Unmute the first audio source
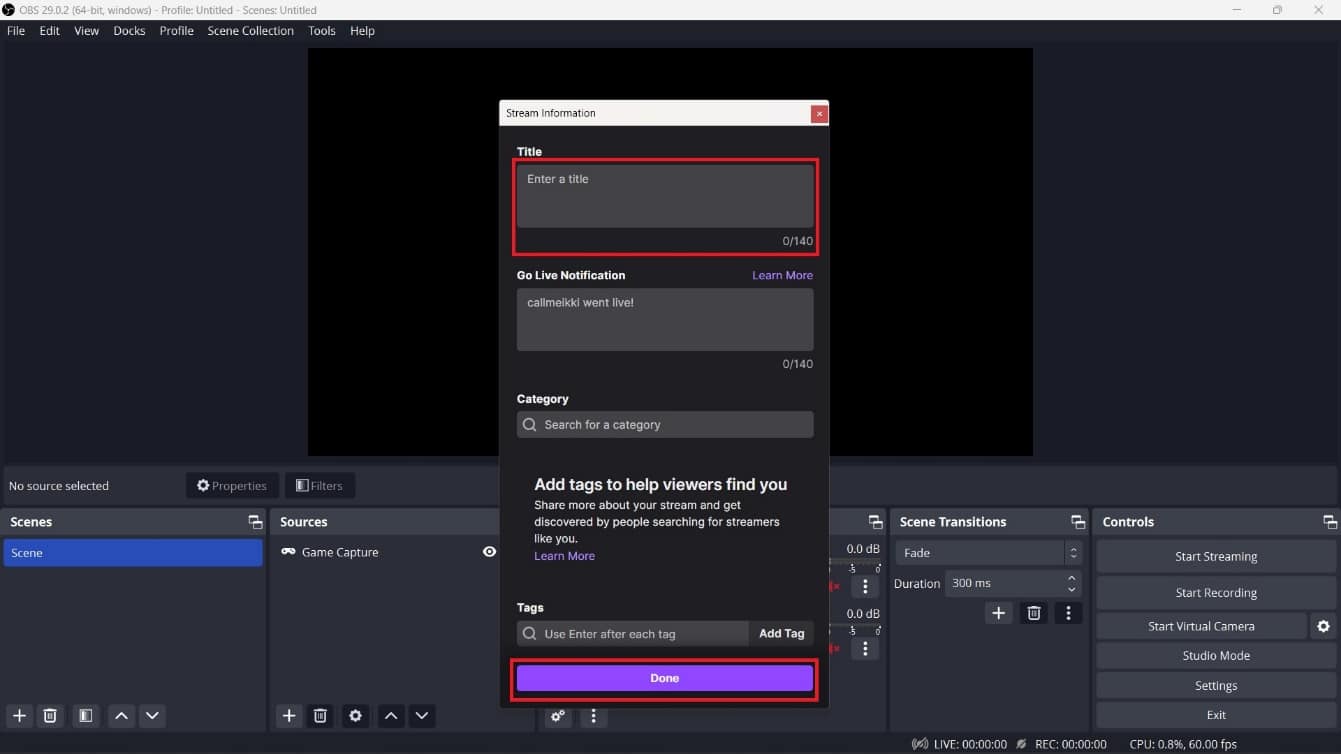The height and width of the screenshot is (754, 1341). (x=835, y=587)
